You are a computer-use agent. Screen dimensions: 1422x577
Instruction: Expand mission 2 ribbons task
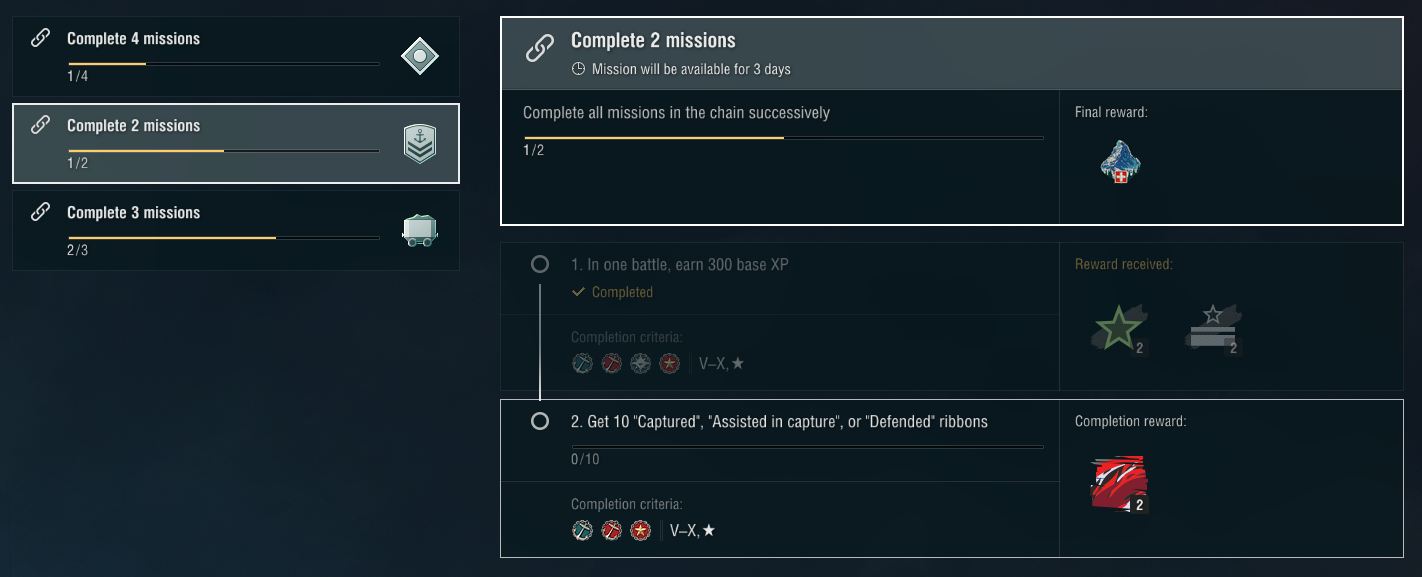(779, 422)
